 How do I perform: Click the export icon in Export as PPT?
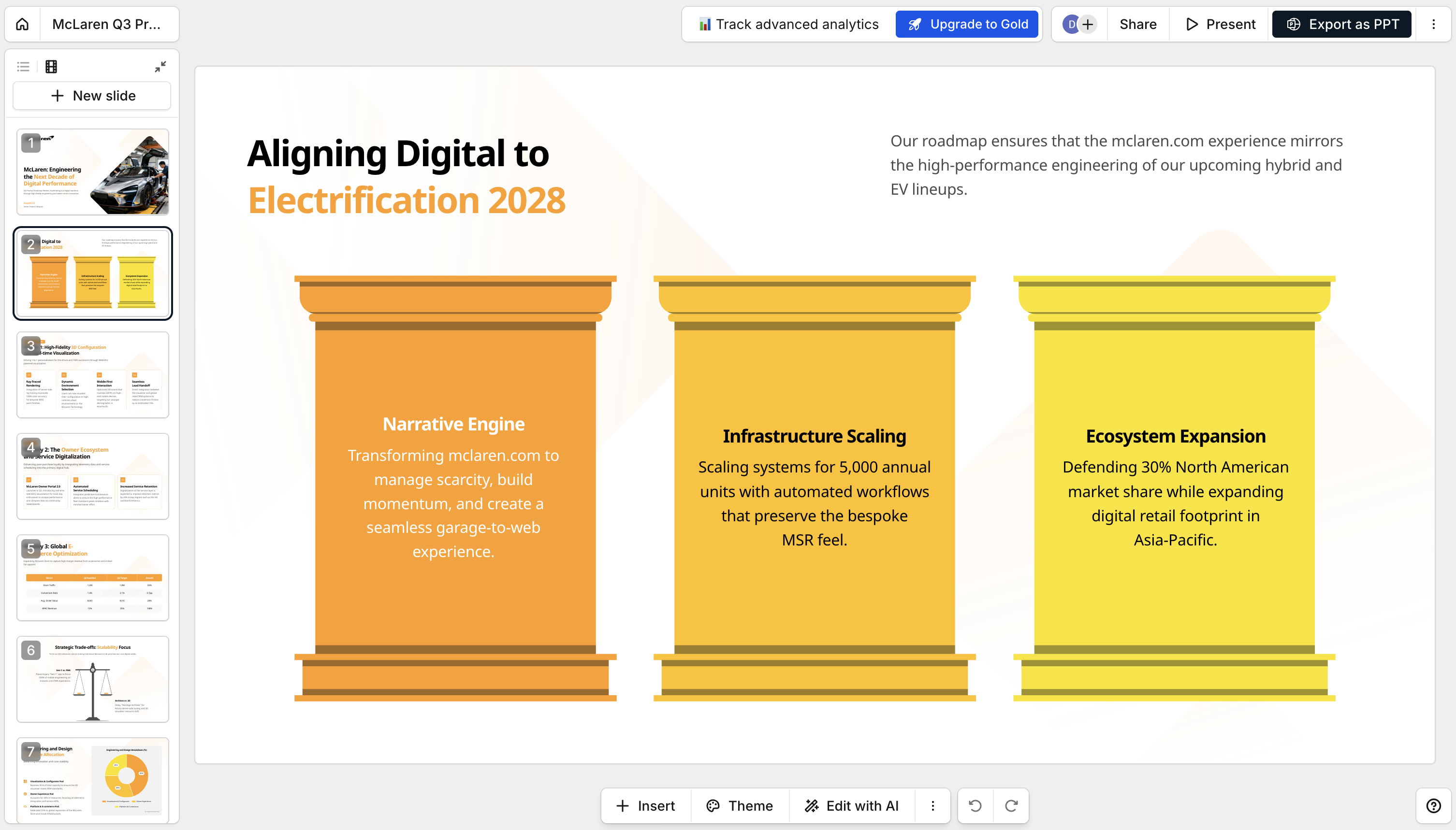click(x=1294, y=24)
